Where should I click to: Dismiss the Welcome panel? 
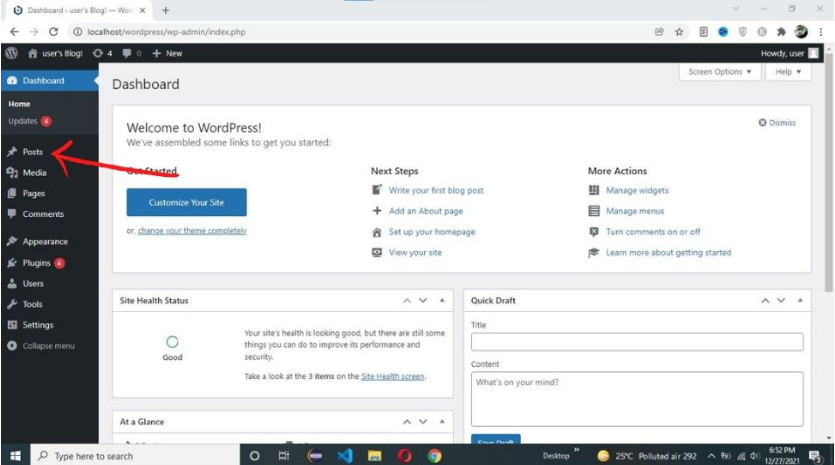pyautogui.click(x=777, y=123)
